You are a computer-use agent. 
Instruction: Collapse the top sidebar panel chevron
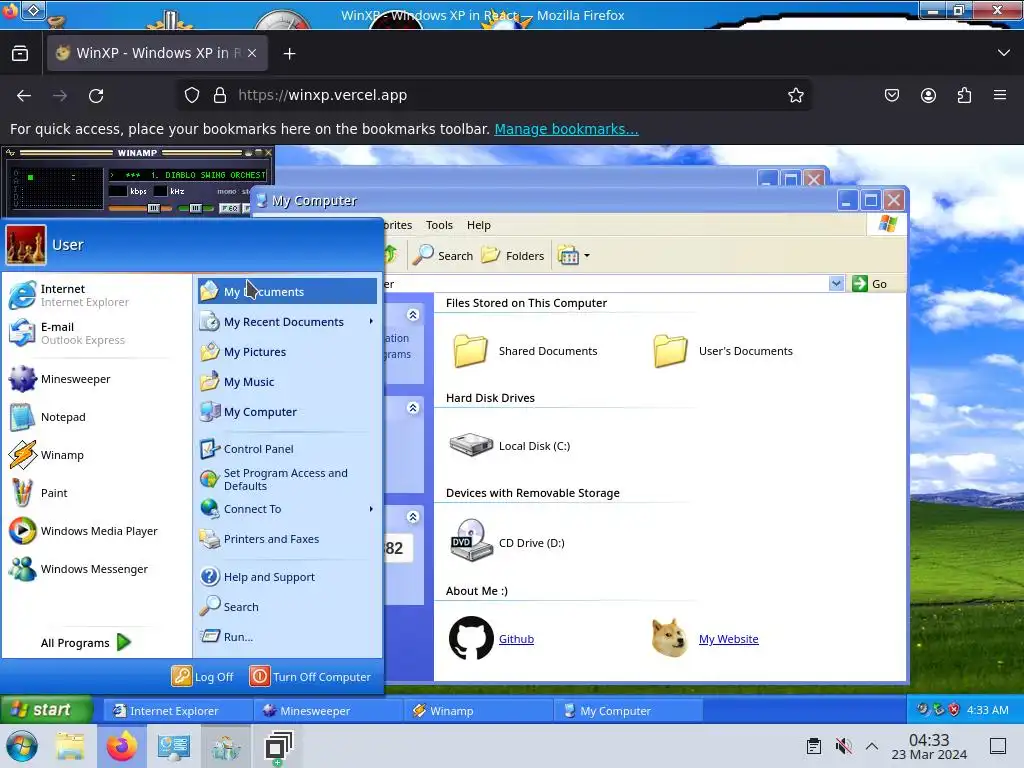point(413,315)
